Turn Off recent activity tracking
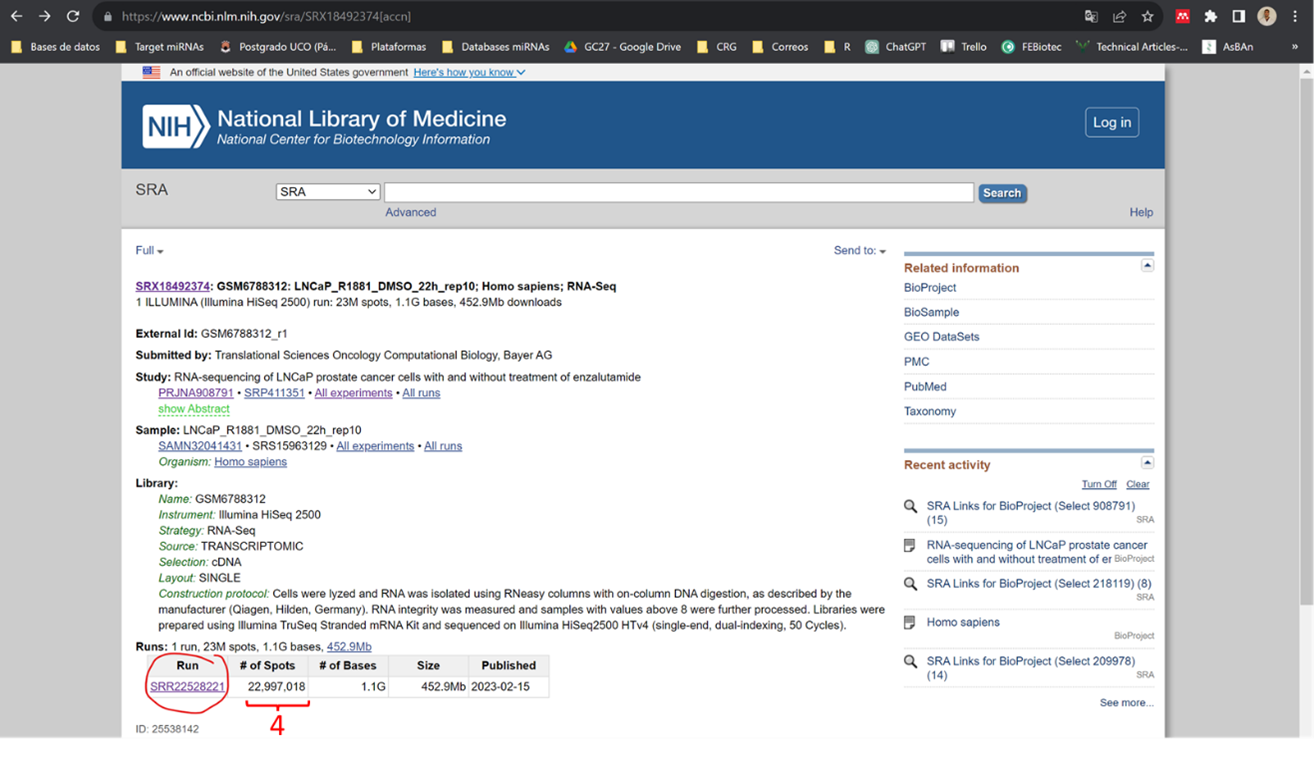The height and width of the screenshot is (762, 1314). pos(1099,484)
